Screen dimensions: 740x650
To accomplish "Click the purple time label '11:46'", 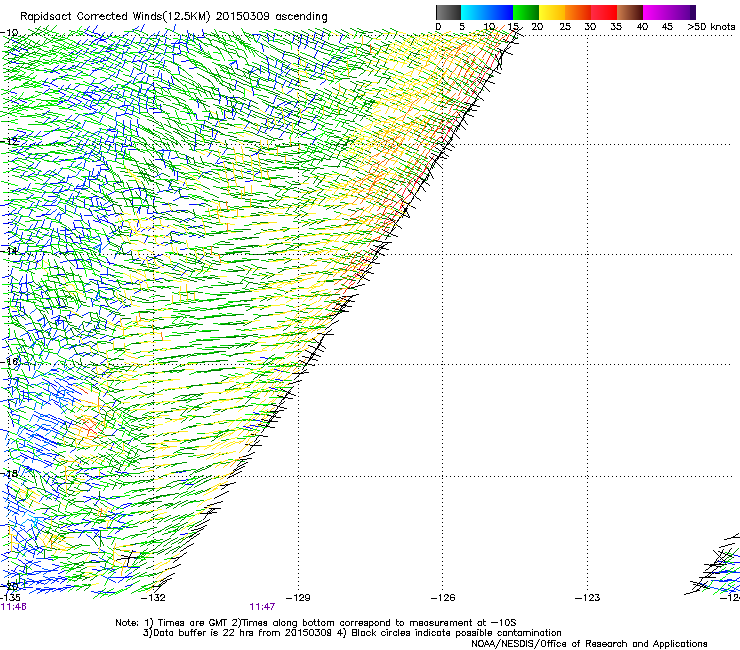I will coord(13,607).
